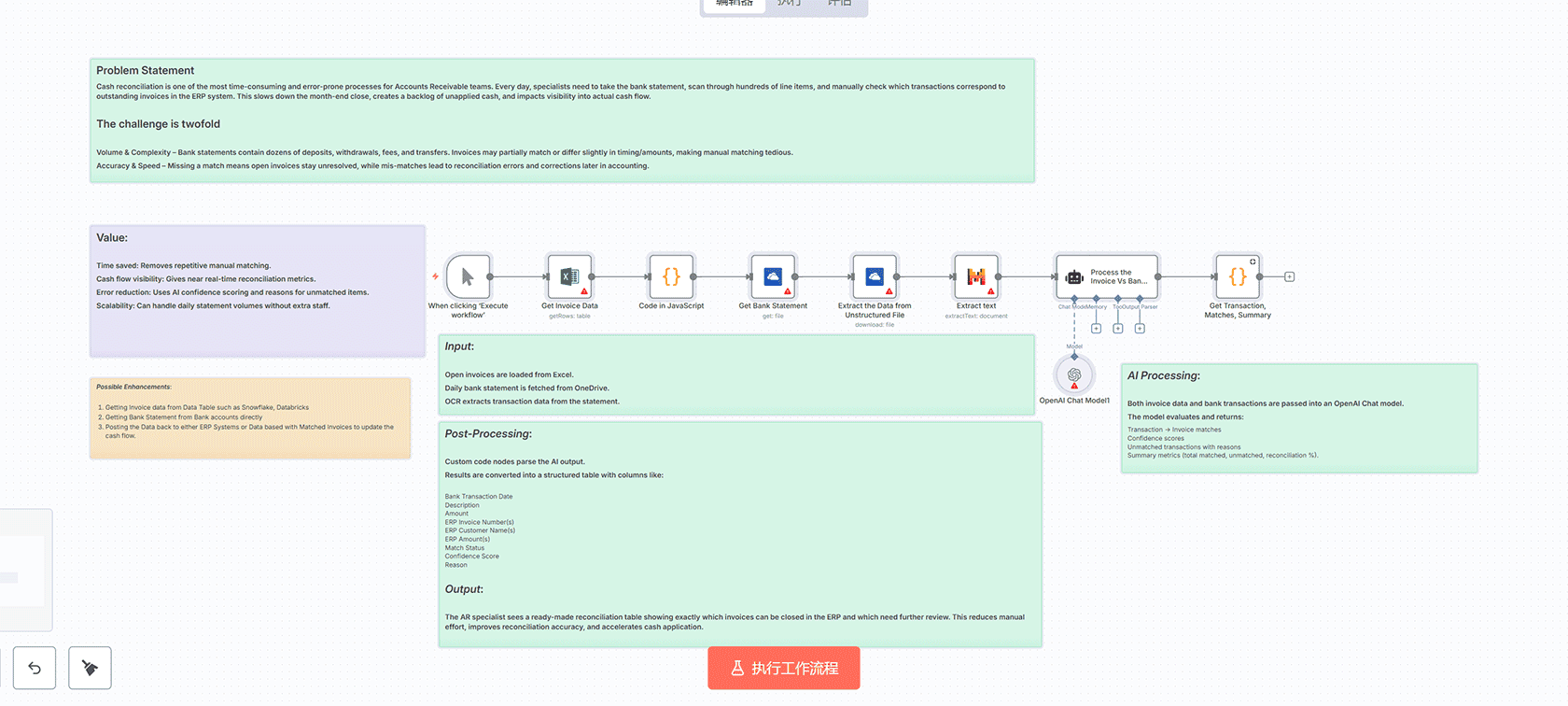
Task: Click the Get Transaction, Matches, Summary code node
Action: [x=1238, y=277]
